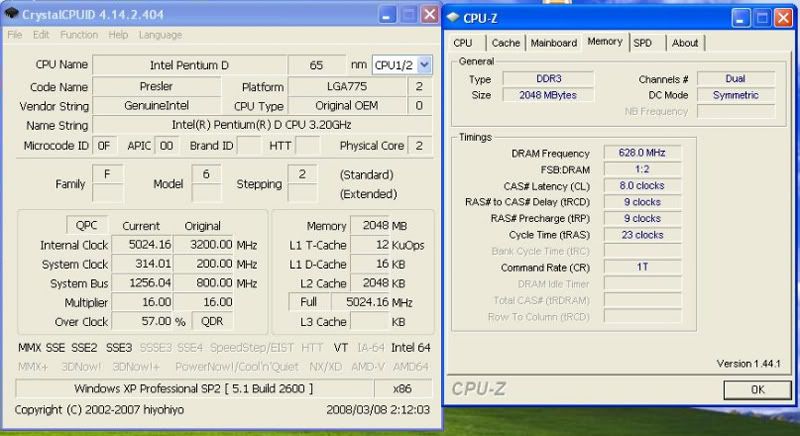Click the 'Intel 64' feature label
The width and height of the screenshot is (800, 436).
point(411,347)
